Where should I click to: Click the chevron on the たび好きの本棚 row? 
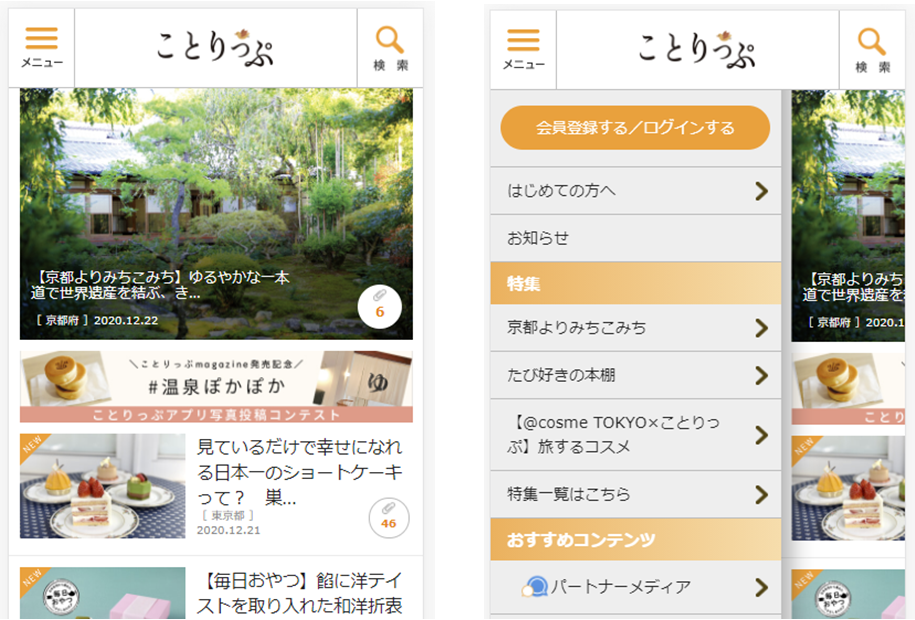pyautogui.click(x=761, y=375)
